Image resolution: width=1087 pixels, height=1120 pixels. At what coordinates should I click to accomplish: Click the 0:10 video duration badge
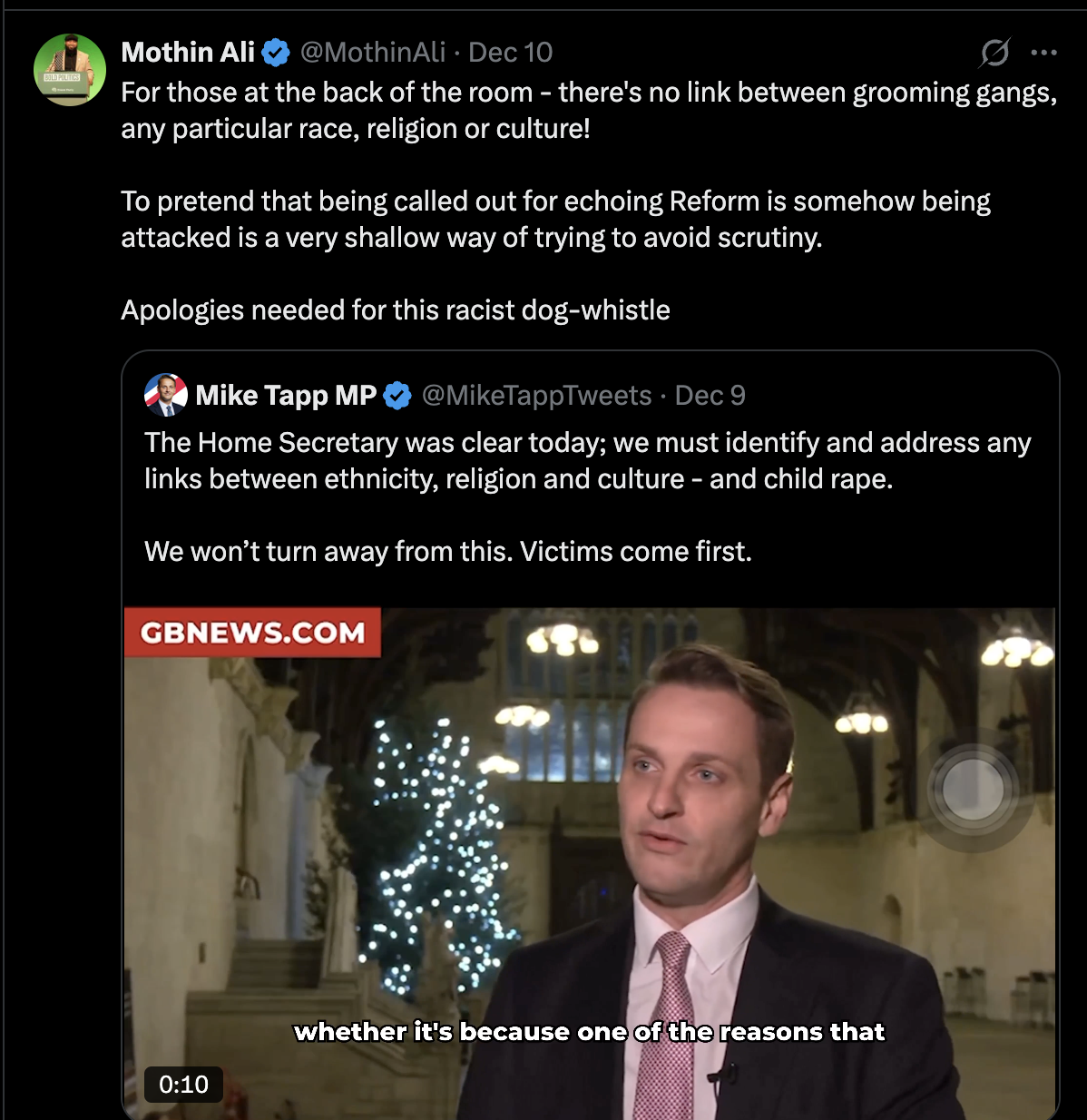click(x=183, y=1084)
